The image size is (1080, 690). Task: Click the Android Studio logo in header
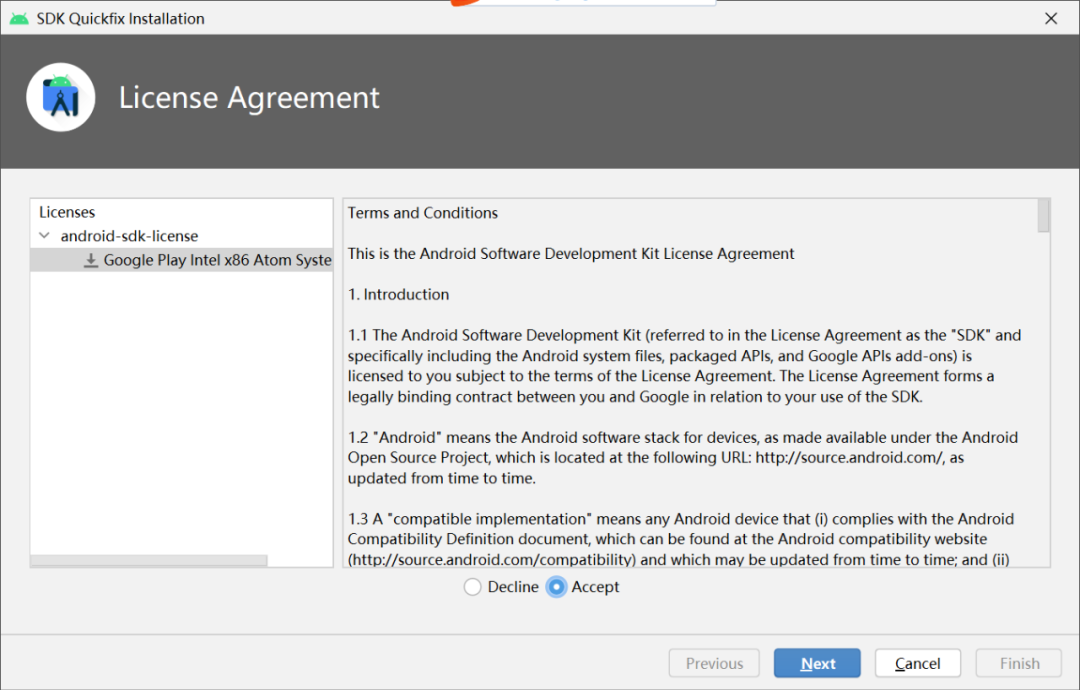(x=61, y=97)
